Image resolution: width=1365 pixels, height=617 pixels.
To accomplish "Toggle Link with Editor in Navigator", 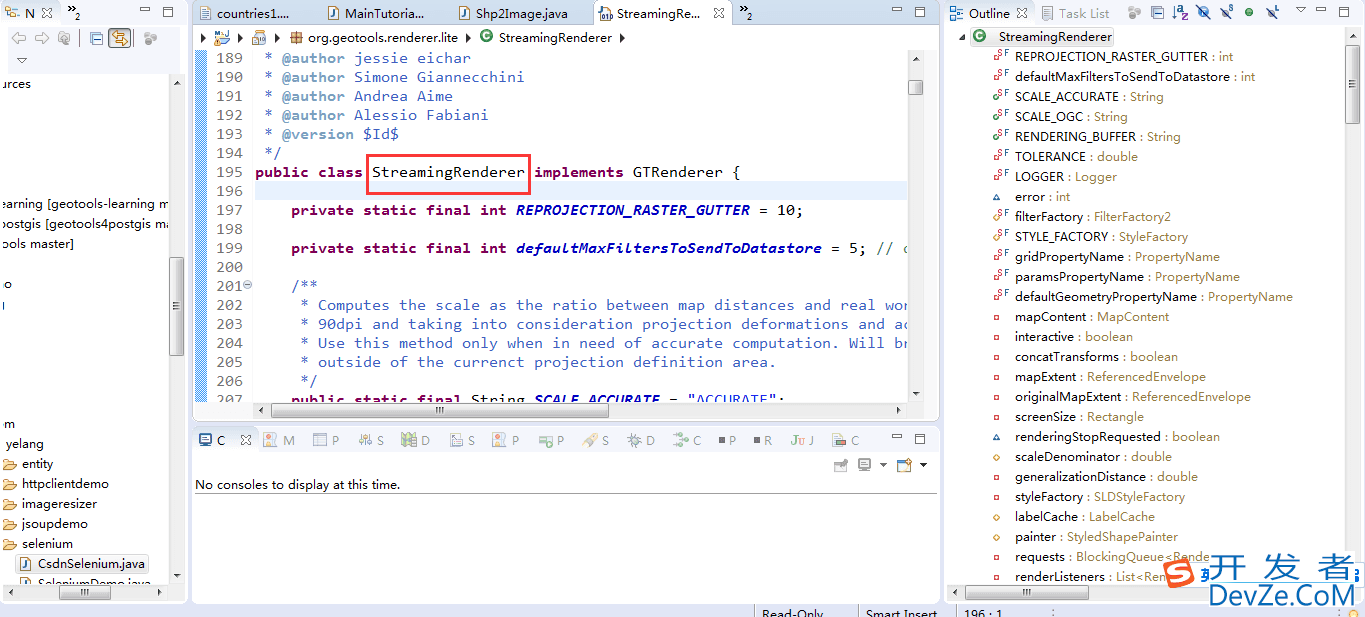I will [120, 39].
